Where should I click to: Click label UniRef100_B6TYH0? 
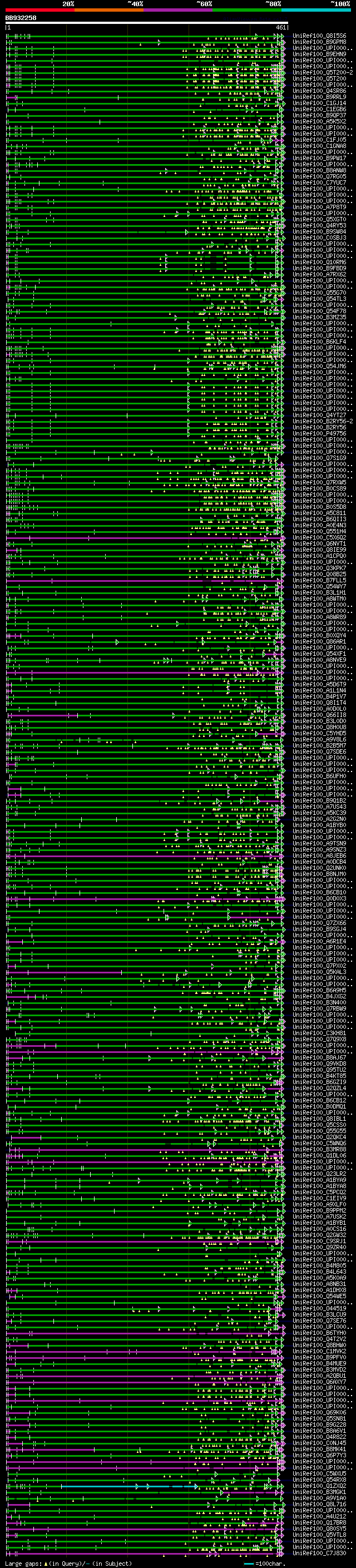pos(319,1332)
